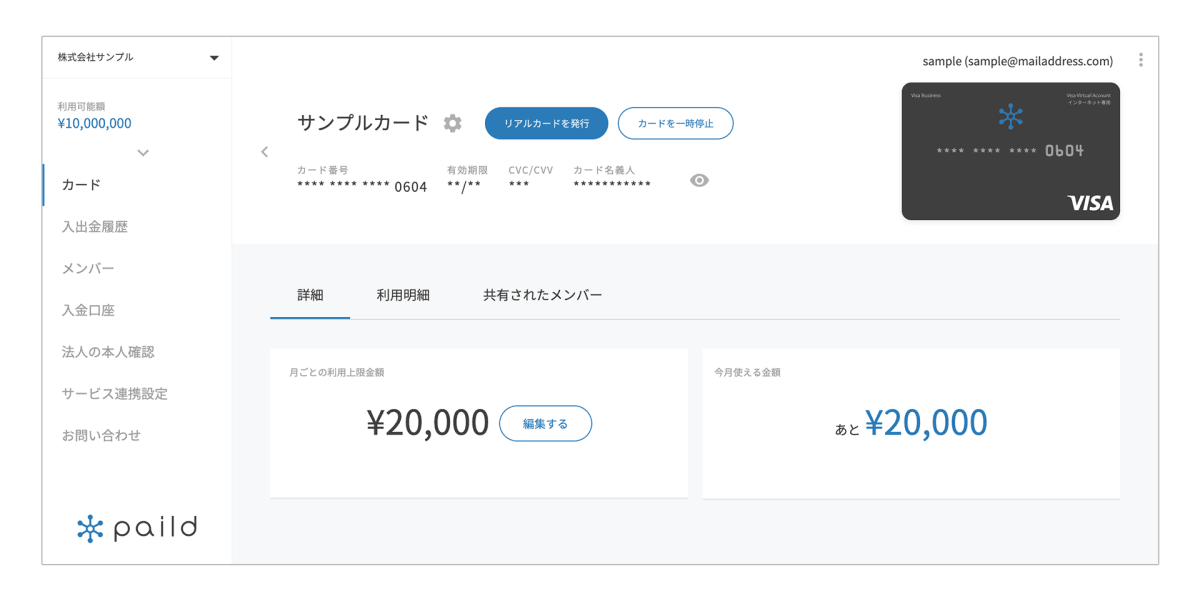
Task: Click the paild logo in the sidebar
Action: click(137, 528)
